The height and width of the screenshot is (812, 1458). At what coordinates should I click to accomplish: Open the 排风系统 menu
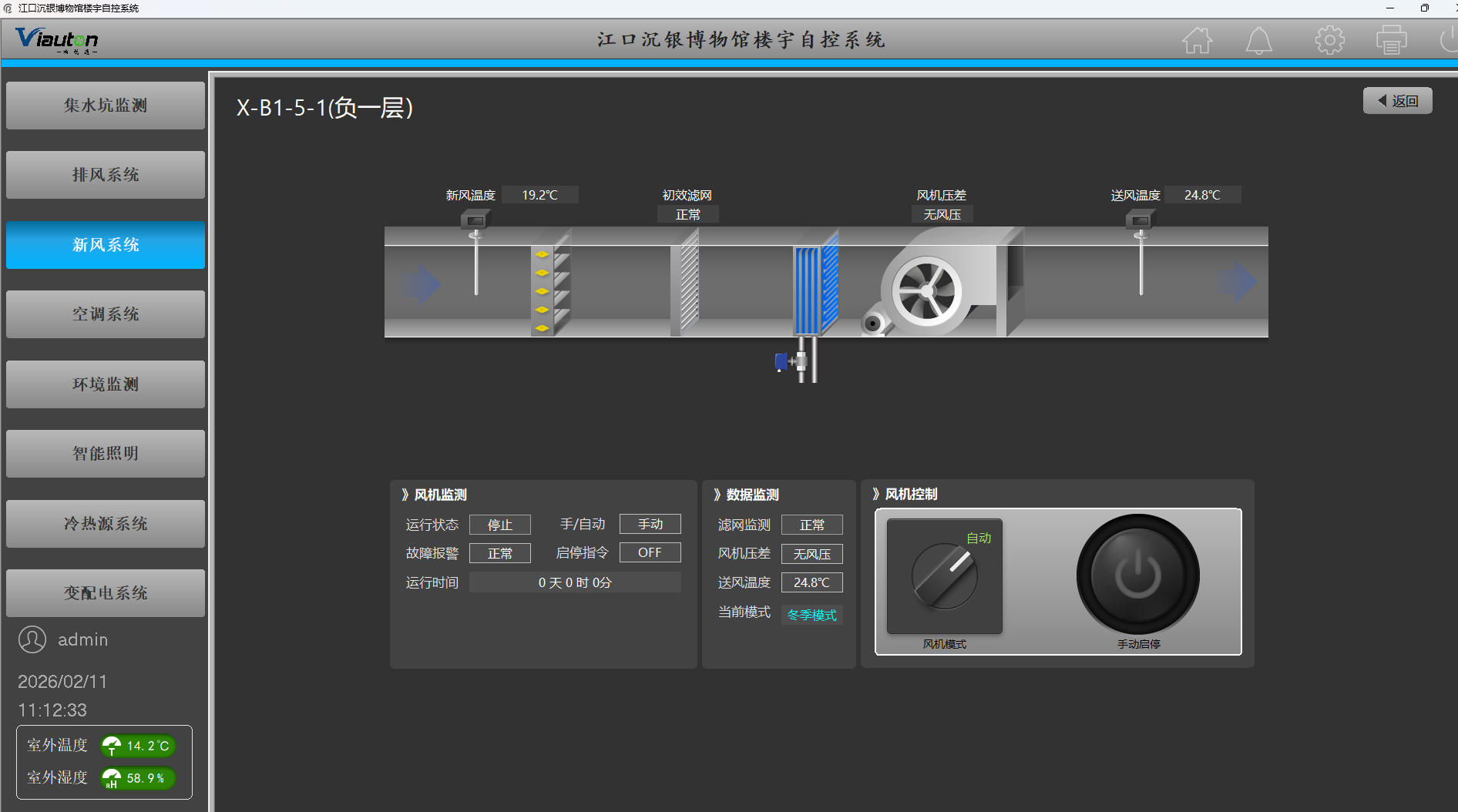pyautogui.click(x=106, y=175)
